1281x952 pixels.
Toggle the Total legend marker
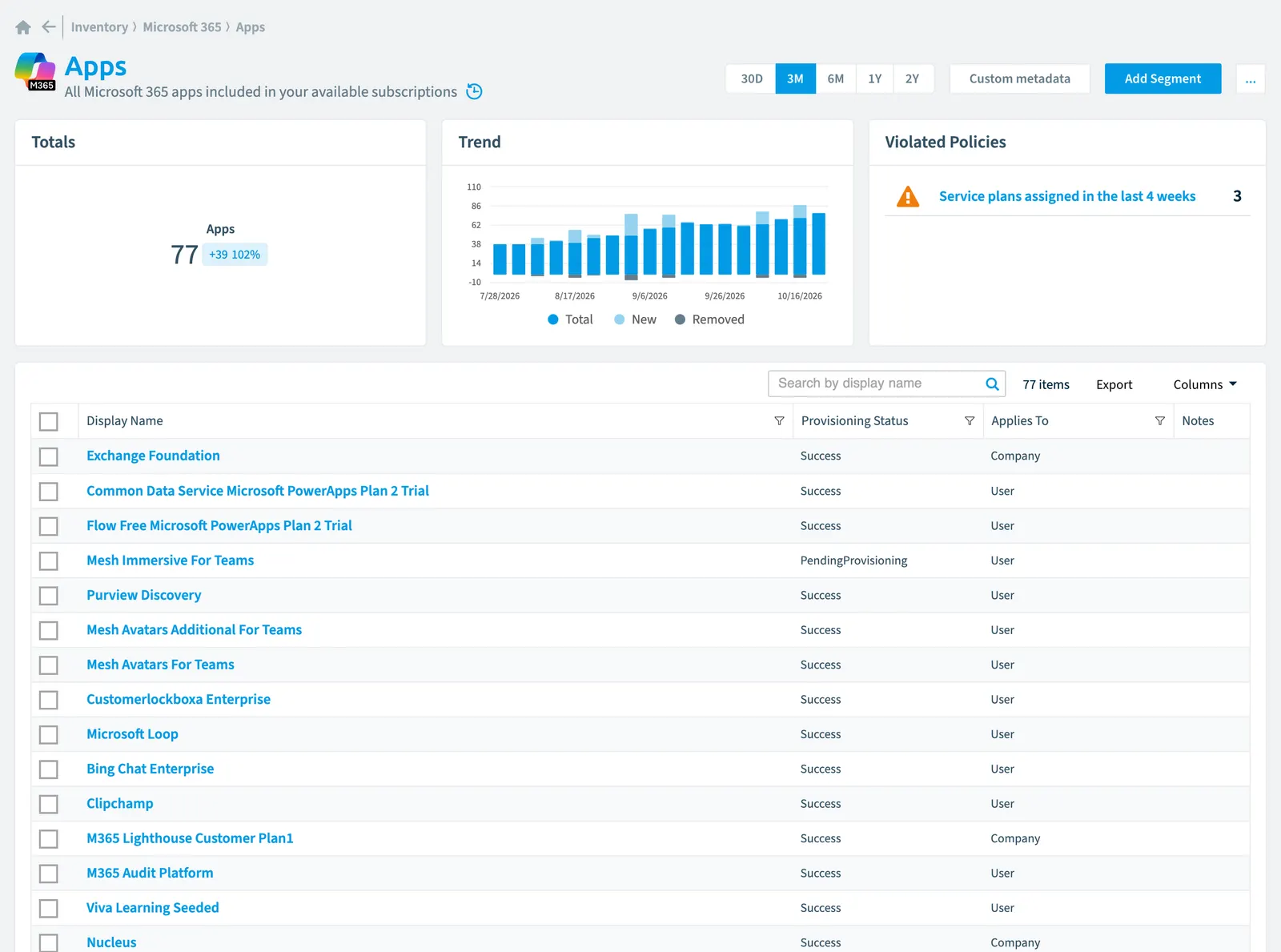pyautogui.click(x=552, y=319)
